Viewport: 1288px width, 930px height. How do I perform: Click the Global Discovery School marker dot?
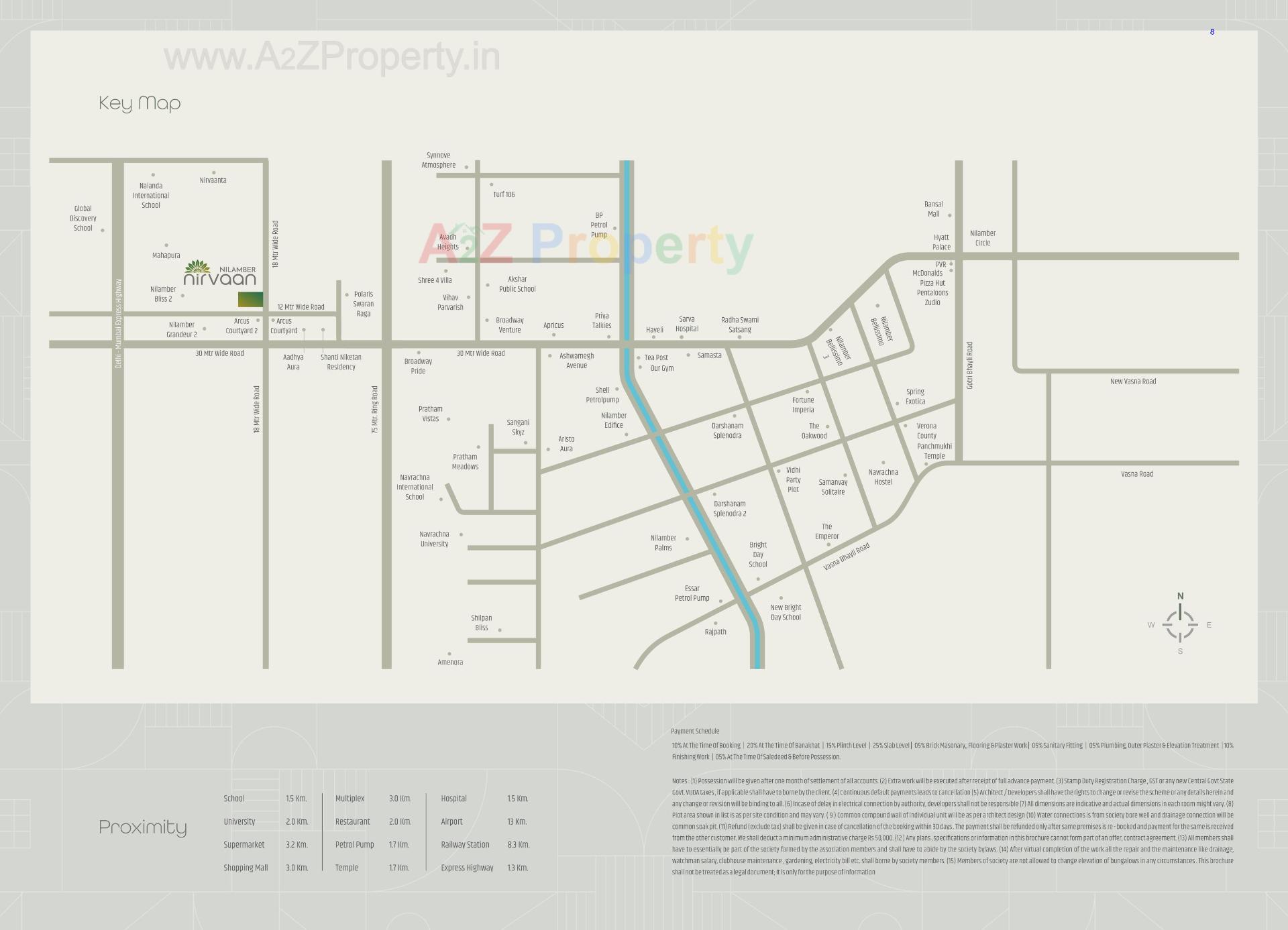click(103, 231)
